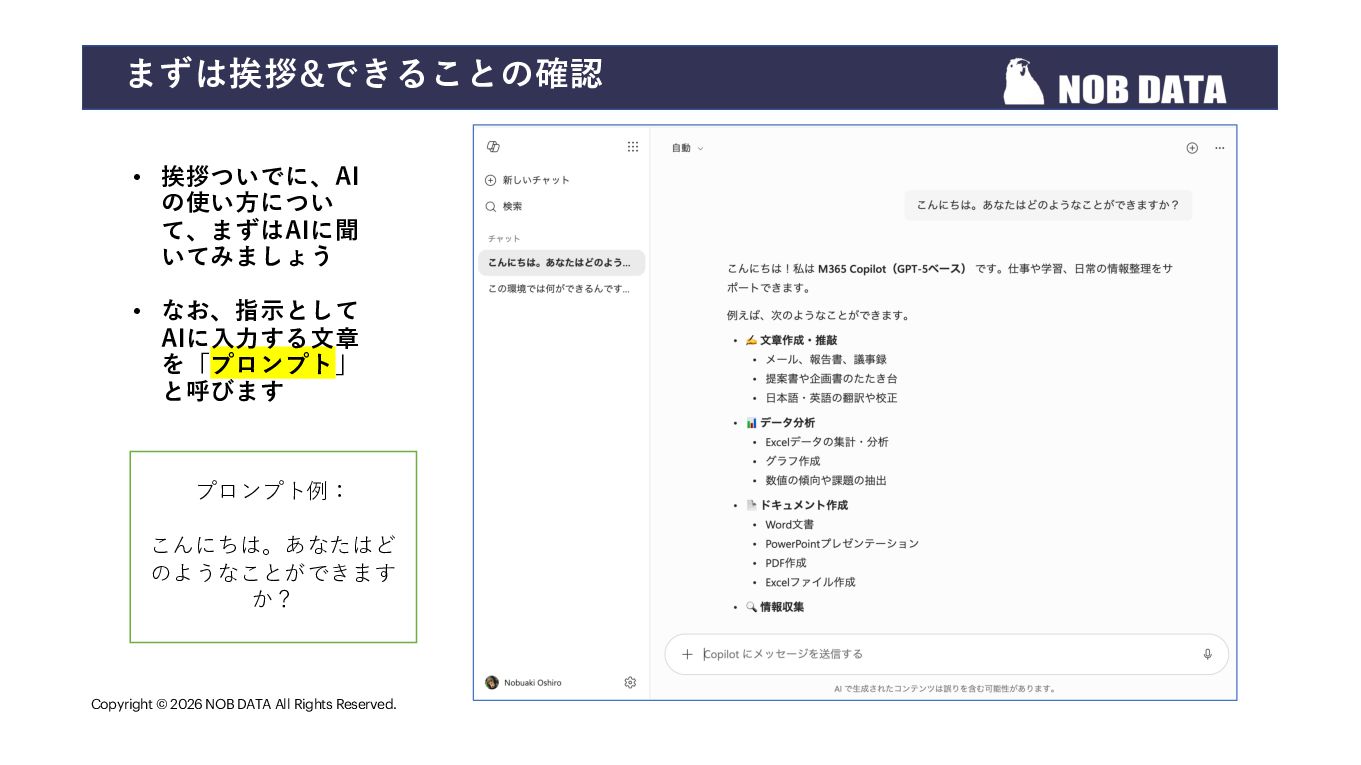Click the slide title まずは挨拶&できることの確認
Screen dimensions: 1361x765
[365, 75]
